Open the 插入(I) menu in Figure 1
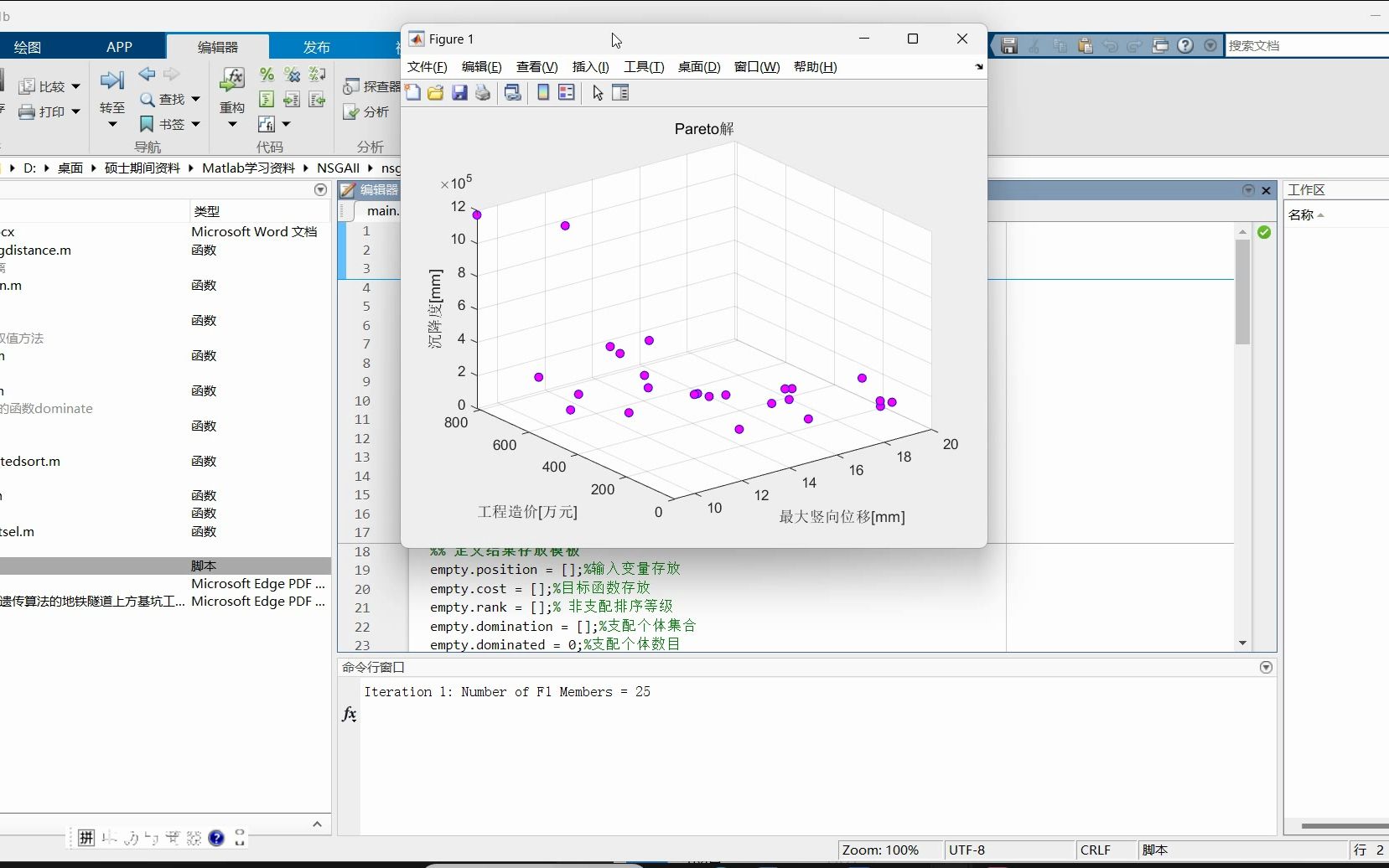1389x868 pixels. 591,67
